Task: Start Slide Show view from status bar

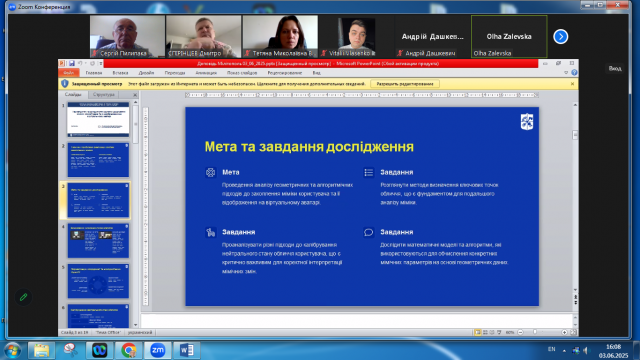Action: (499, 332)
